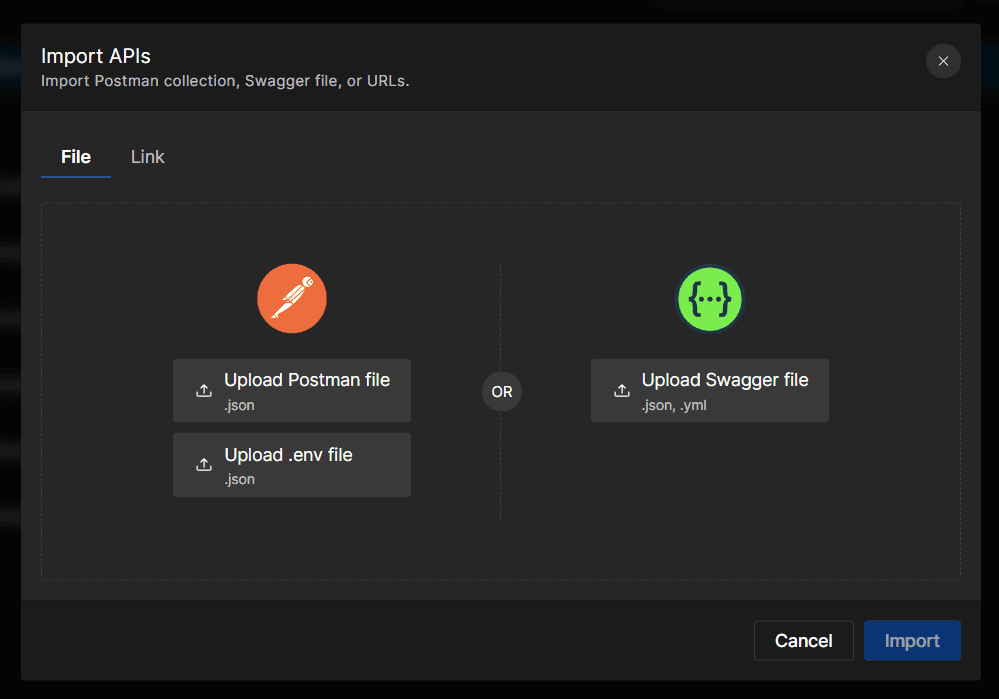Click the Import APIs dialog title

point(96,56)
